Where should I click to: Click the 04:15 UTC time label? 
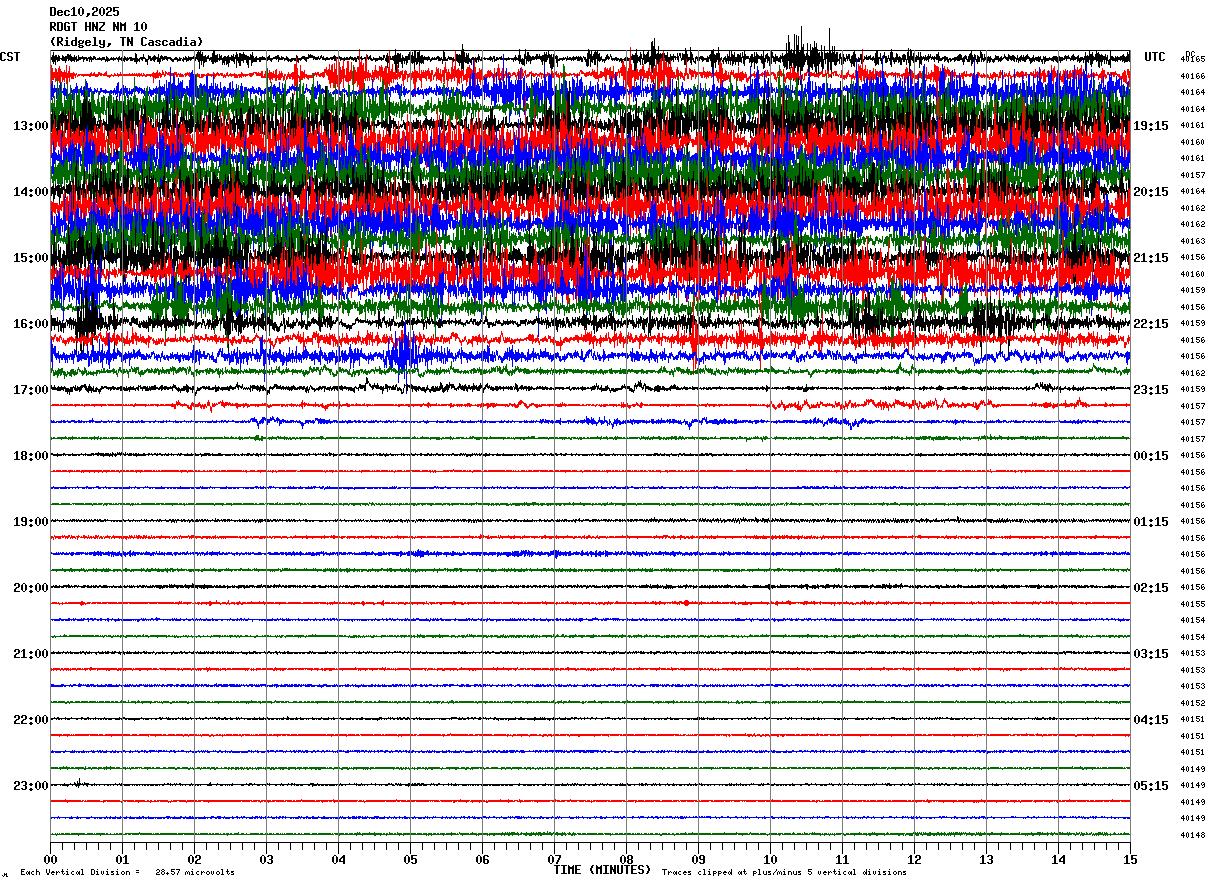click(1151, 720)
